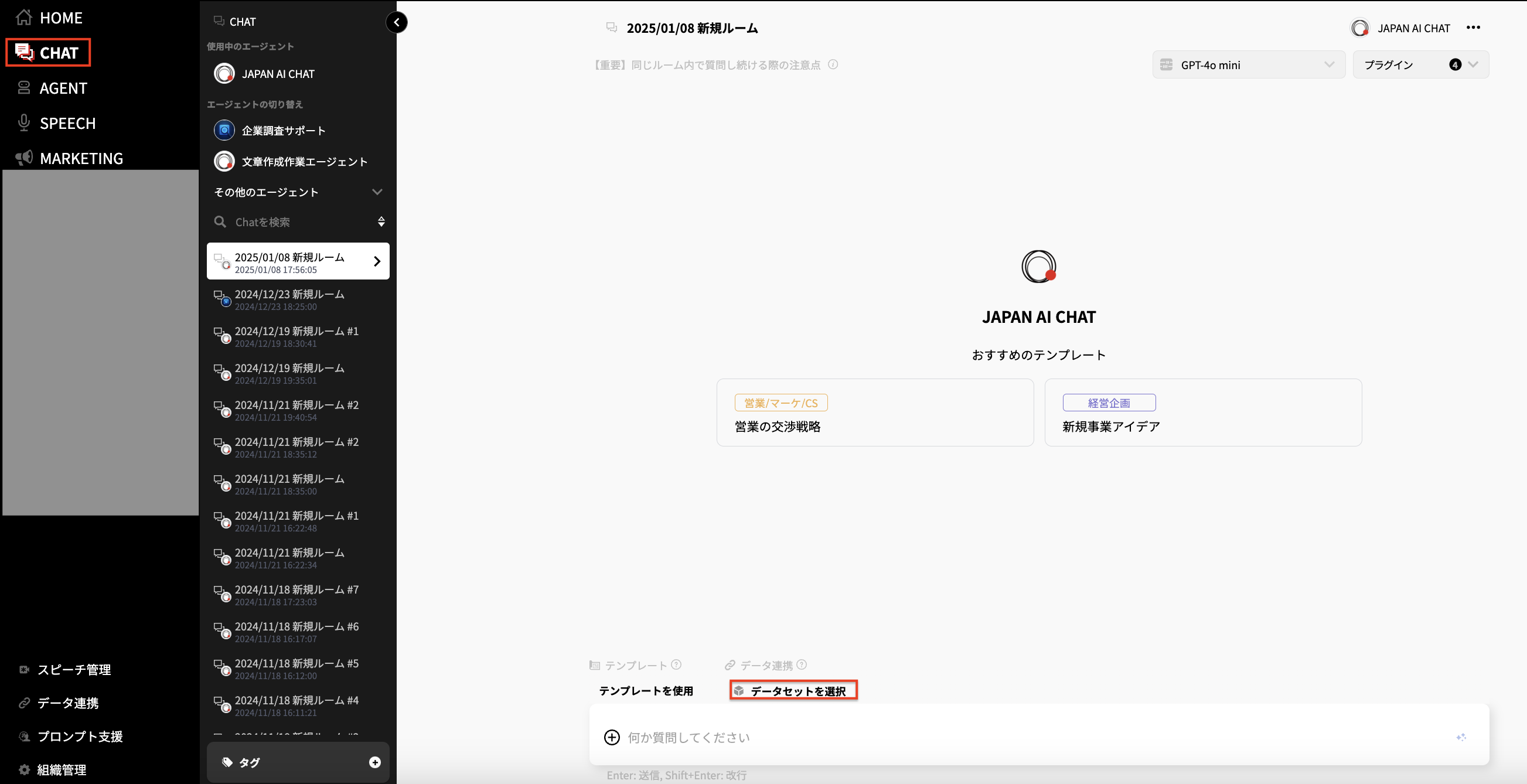The height and width of the screenshot is (784, 1527).
Task: Select the 企業調査サポート agent avatar
Action: [x=224, y=130]
